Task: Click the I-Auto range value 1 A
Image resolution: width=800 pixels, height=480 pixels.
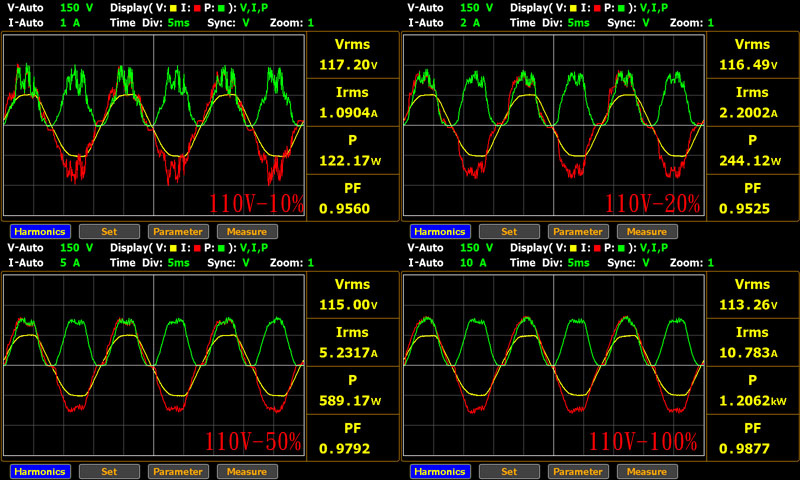Action: pos(70,23)
